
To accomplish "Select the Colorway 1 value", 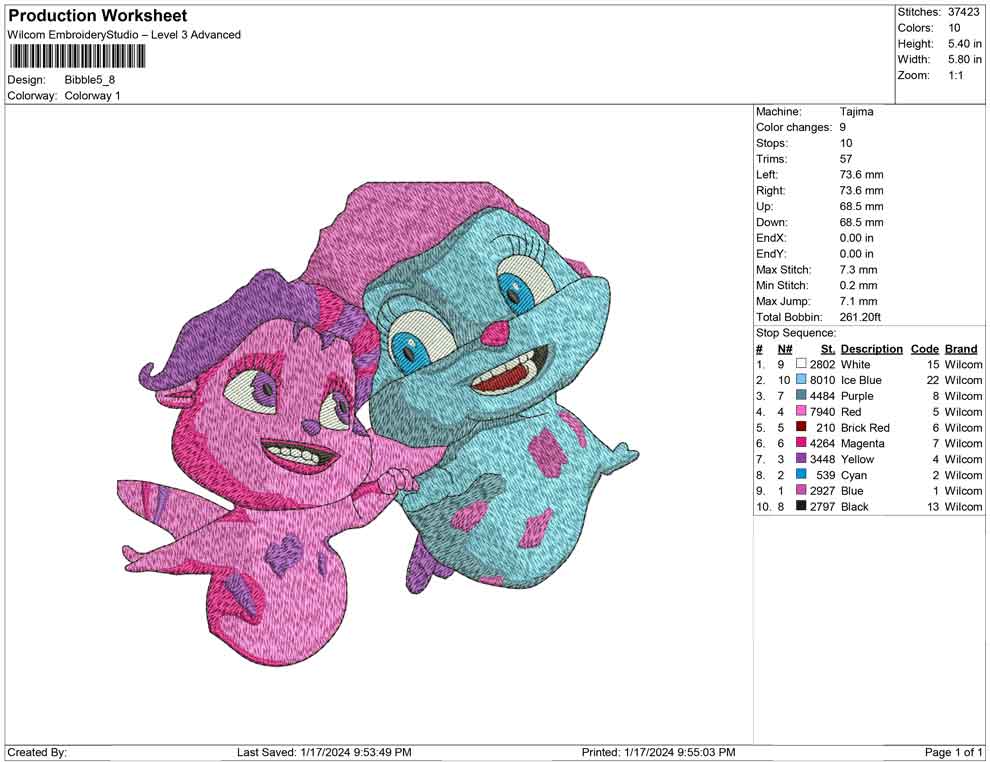I will 92,96.
